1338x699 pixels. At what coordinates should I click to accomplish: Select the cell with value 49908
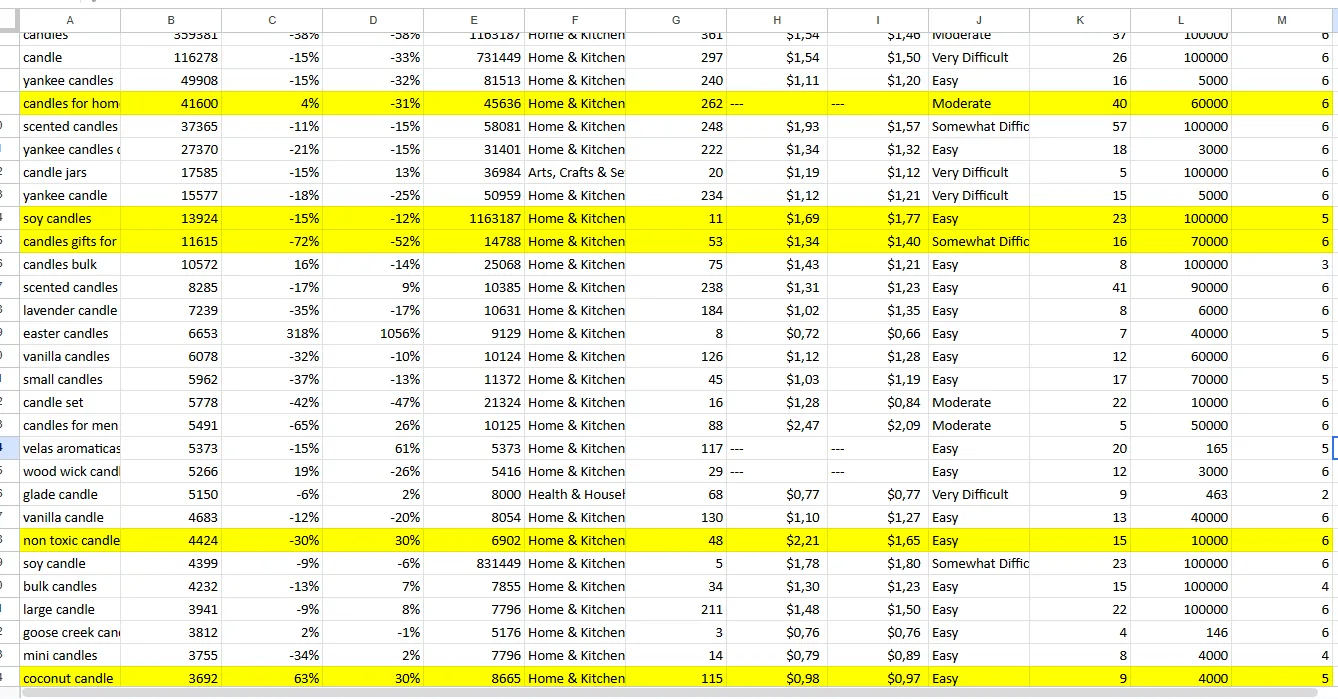pyautogui.click(x=171, y=81)
